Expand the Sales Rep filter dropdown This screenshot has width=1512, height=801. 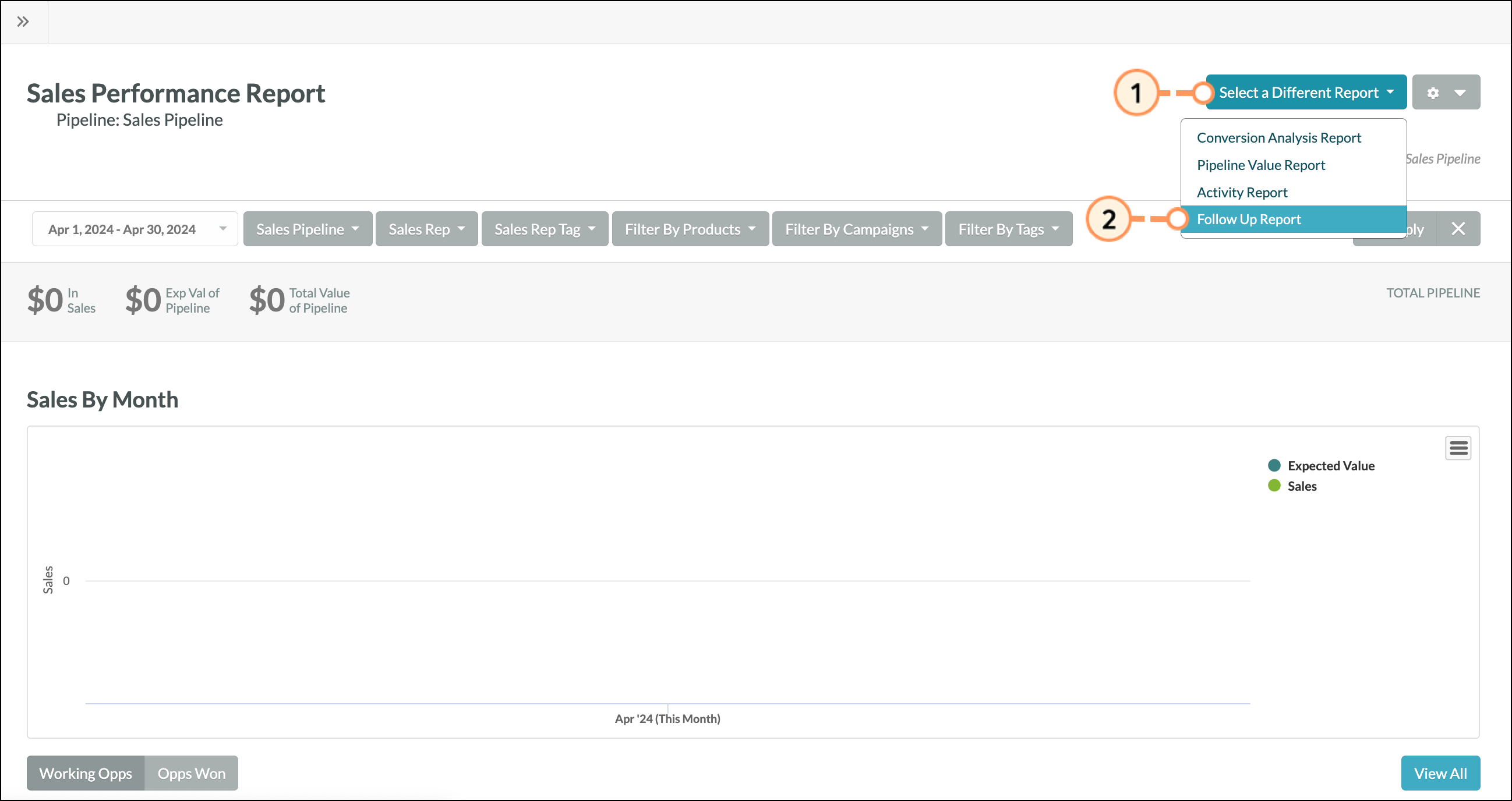pyautogui.click(x=427, y=229)
